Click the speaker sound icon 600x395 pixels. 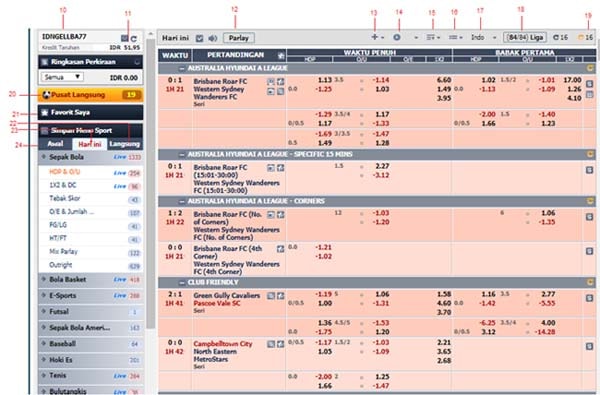coord(212,38)
